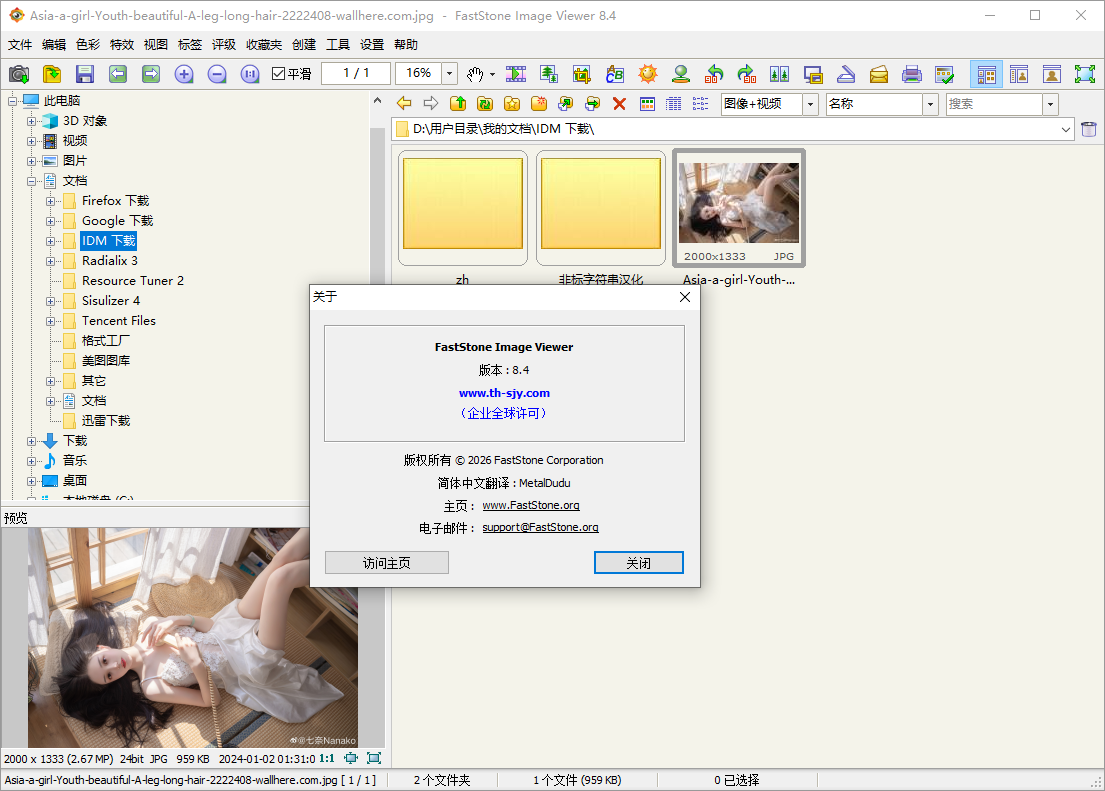This screenshot has height=791, width=1105.
Task: Go to next image with right arrow
Action: tap(151, 74)
